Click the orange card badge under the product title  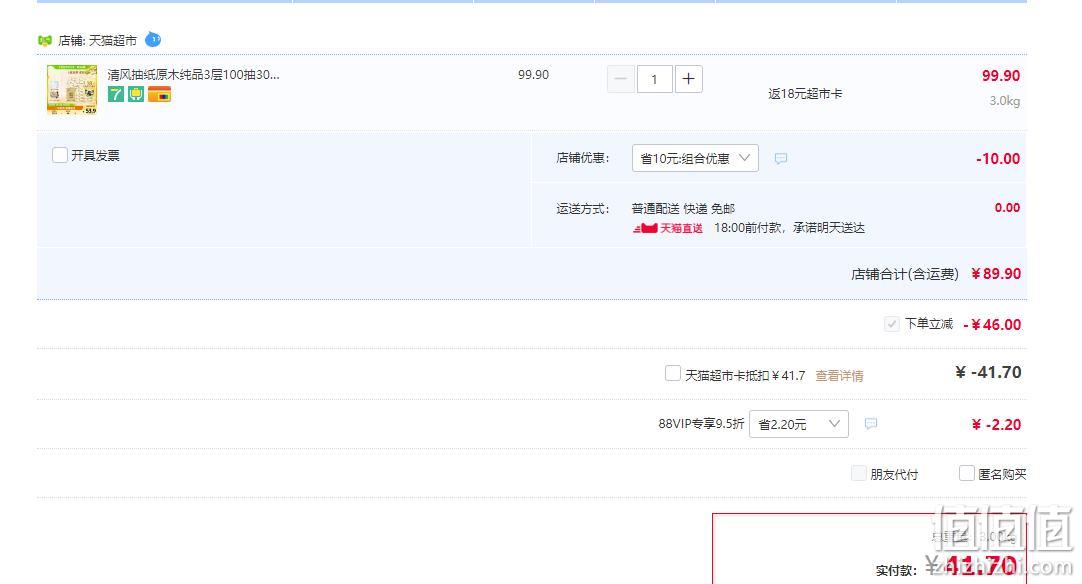click(x=159, y=95)
